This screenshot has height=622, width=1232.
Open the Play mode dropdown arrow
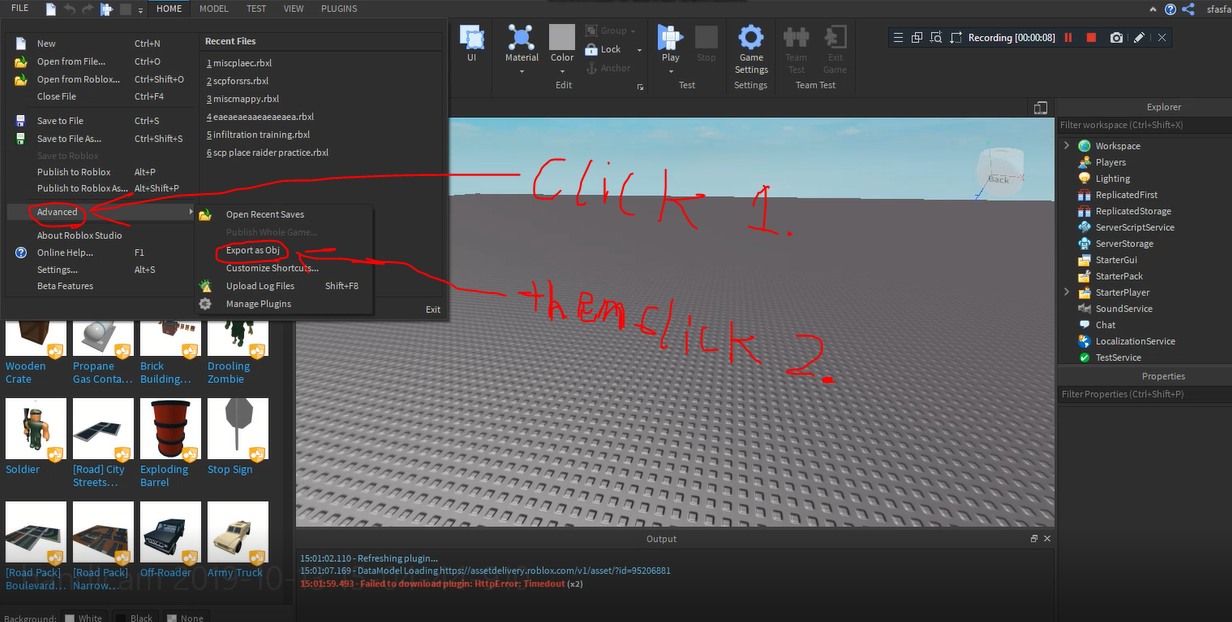[669, 70]
